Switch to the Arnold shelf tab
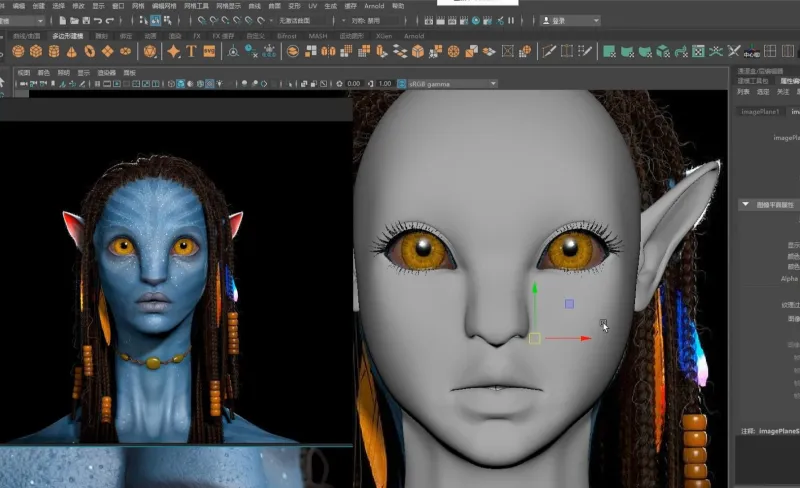 pos(414,36)
